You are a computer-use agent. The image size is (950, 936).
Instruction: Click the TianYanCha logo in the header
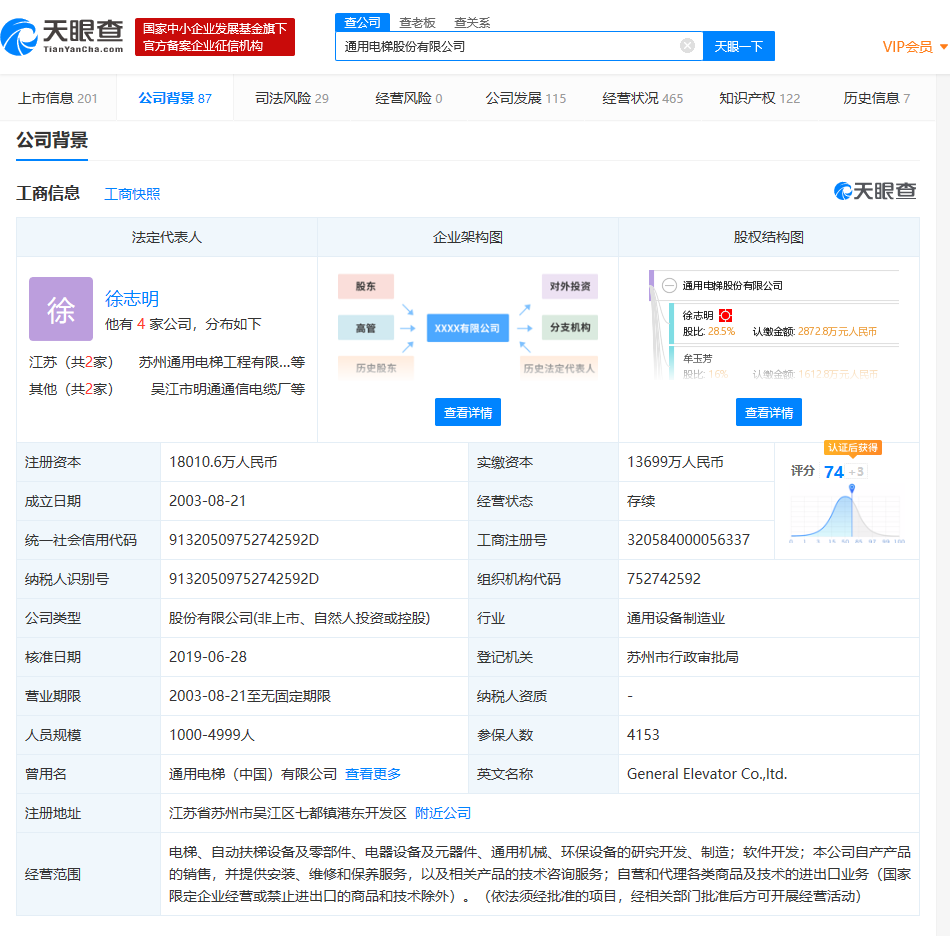(62, 37)
